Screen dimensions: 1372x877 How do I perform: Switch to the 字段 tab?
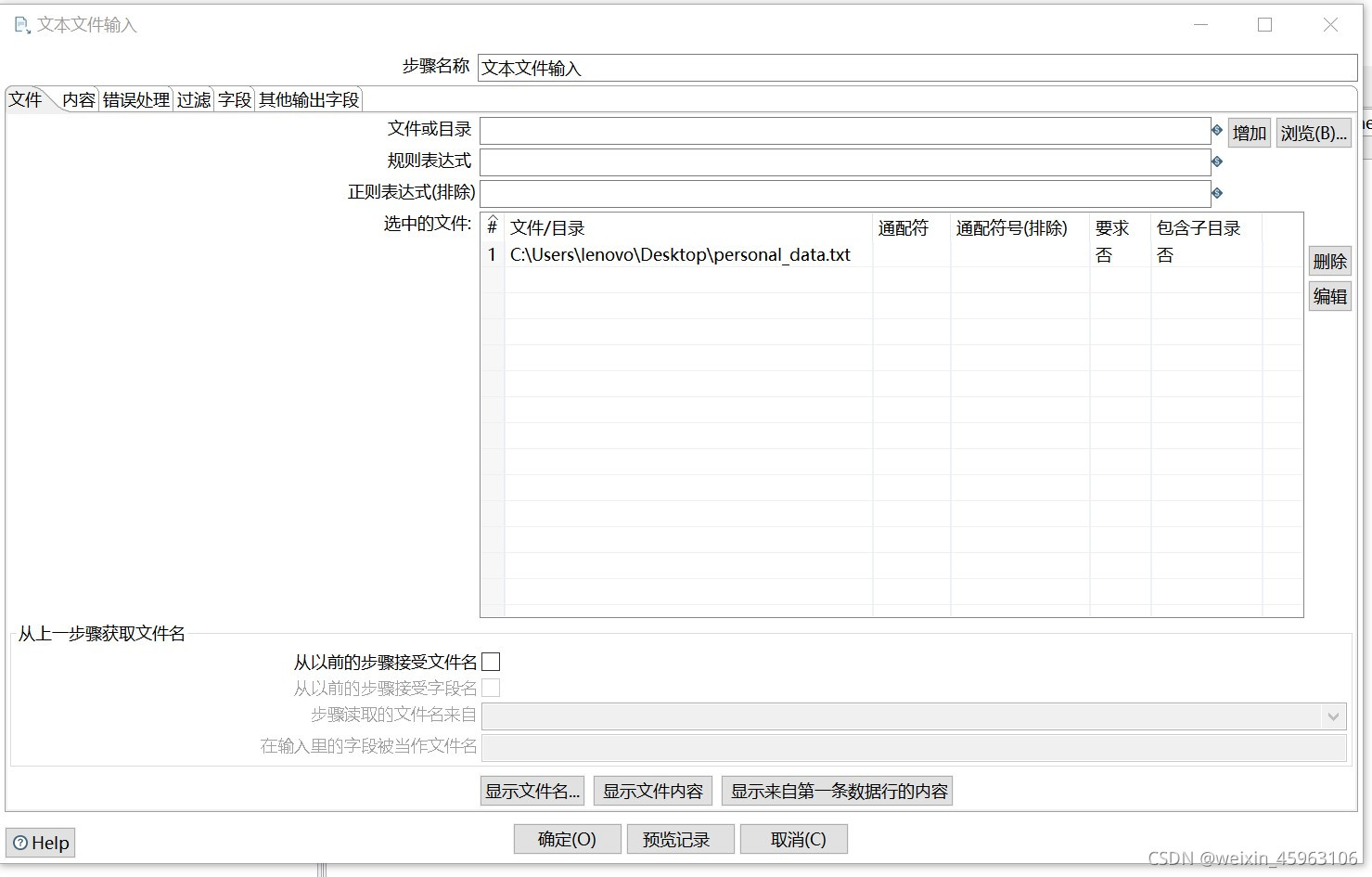coord(235,99)
